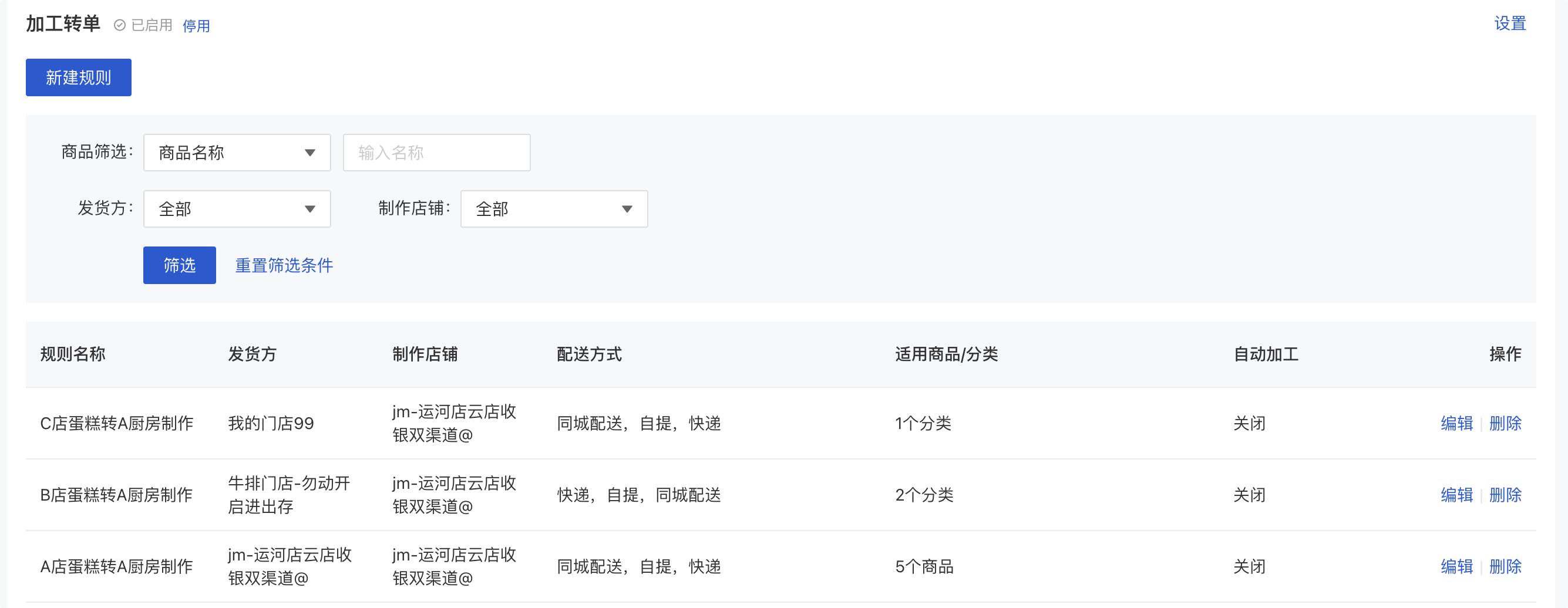Image resolution: width=1568 pixels, height=608 pixels.
Task: Edit the B店蛋糕转A厨房制作 rule
Action: point(1456,495)
